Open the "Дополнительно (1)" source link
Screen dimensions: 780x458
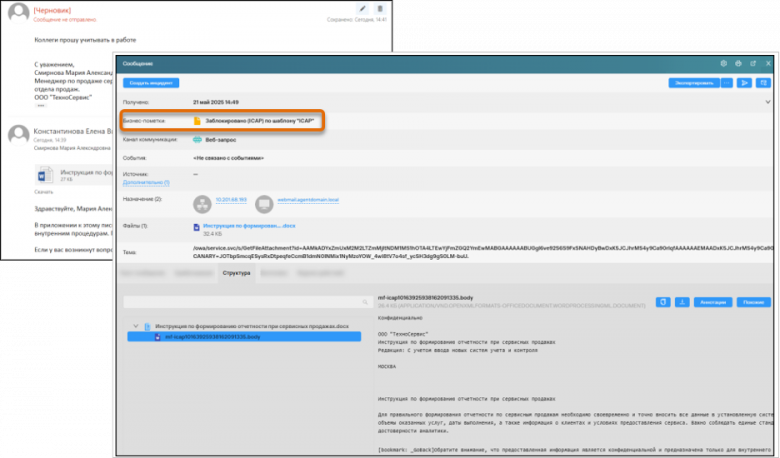(x=146, y=183)
